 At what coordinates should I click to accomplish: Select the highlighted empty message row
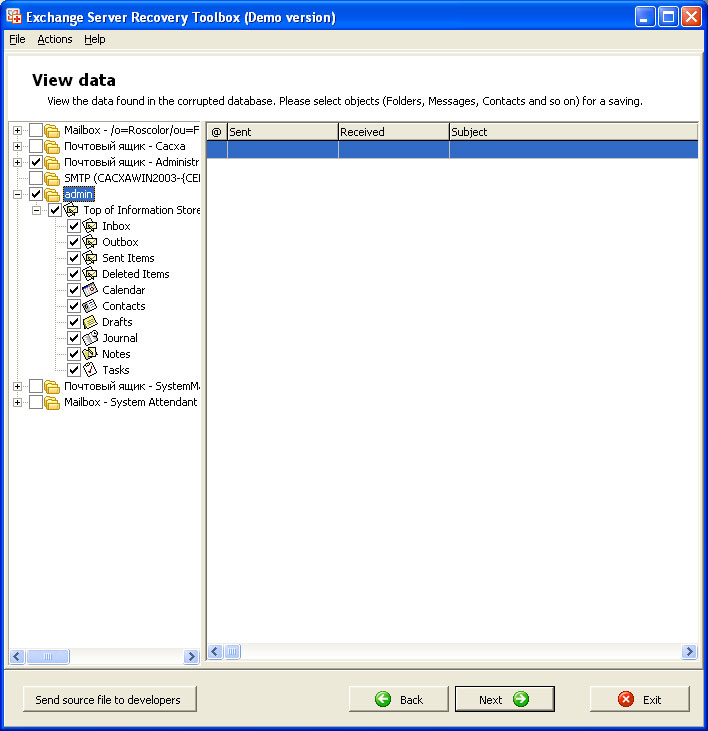(452, 150)
